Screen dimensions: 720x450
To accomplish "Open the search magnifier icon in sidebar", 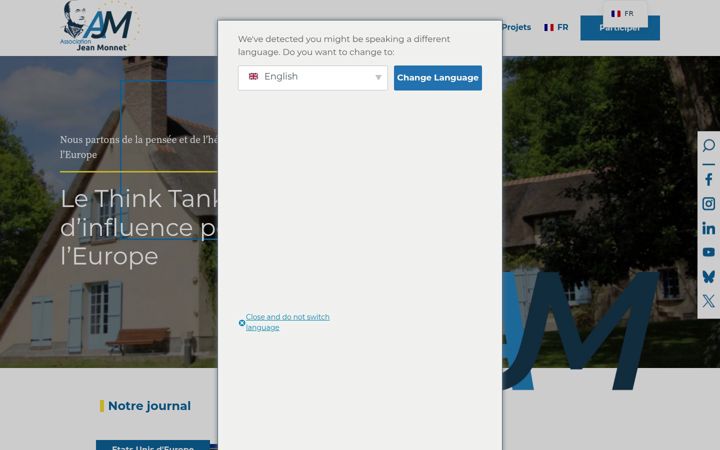I will [x=709, y=146].
